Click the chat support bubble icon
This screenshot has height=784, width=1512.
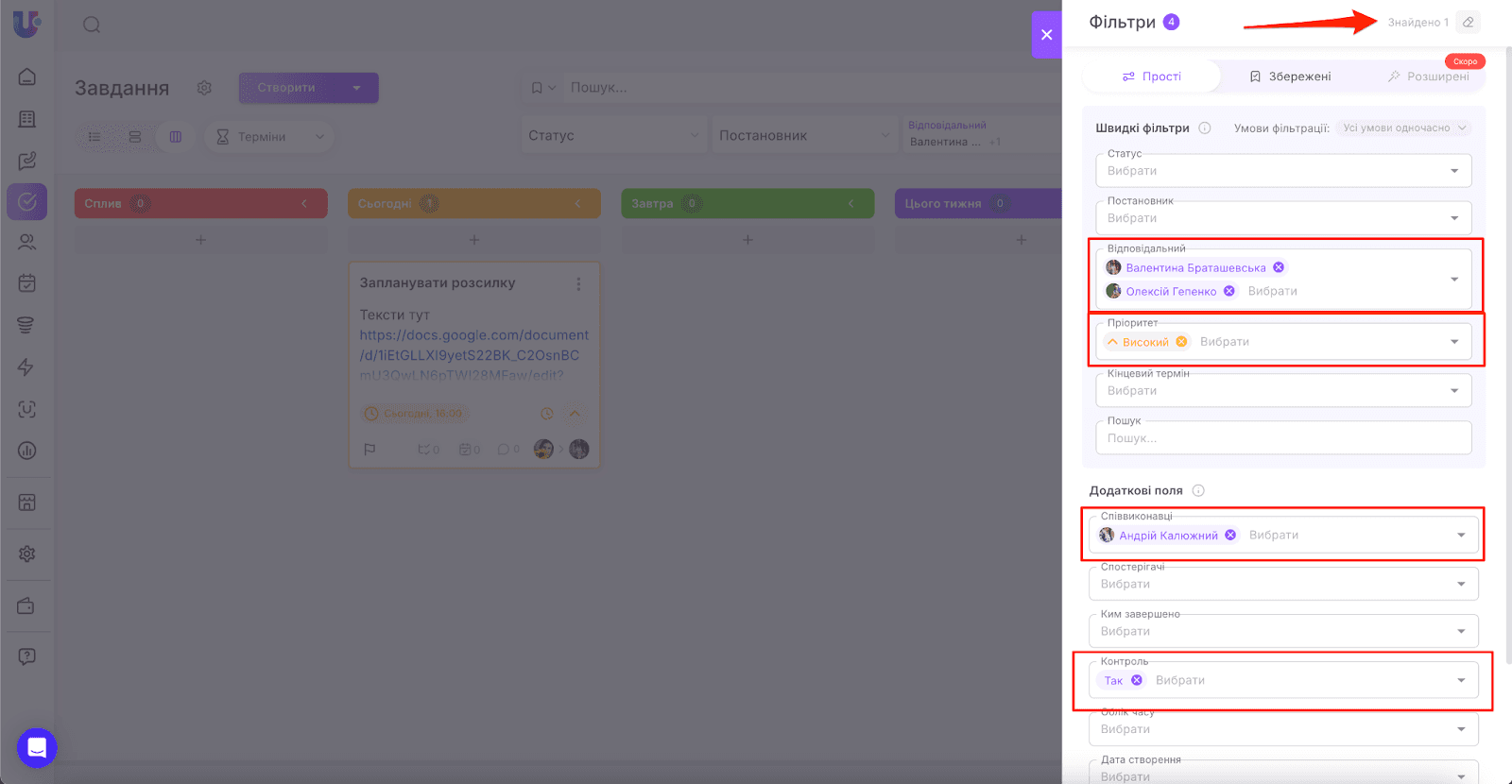click(37, 747)
